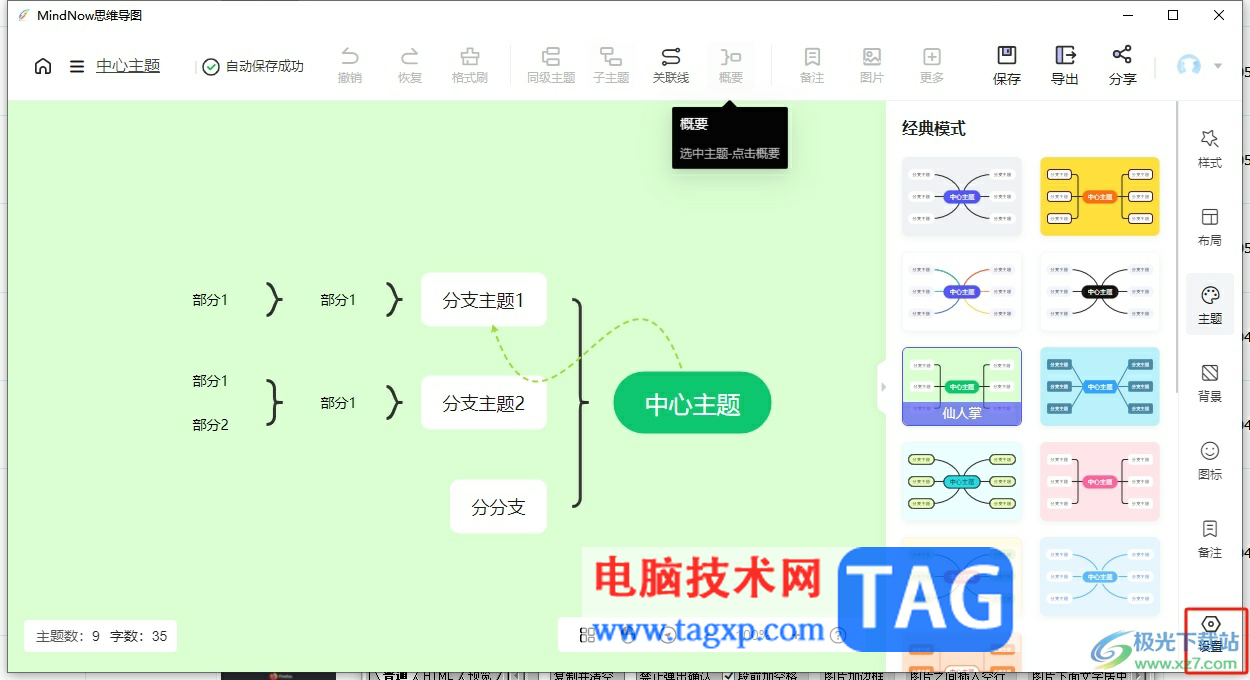Open the Background (背景) sidebar panel

pos(1210,382)
